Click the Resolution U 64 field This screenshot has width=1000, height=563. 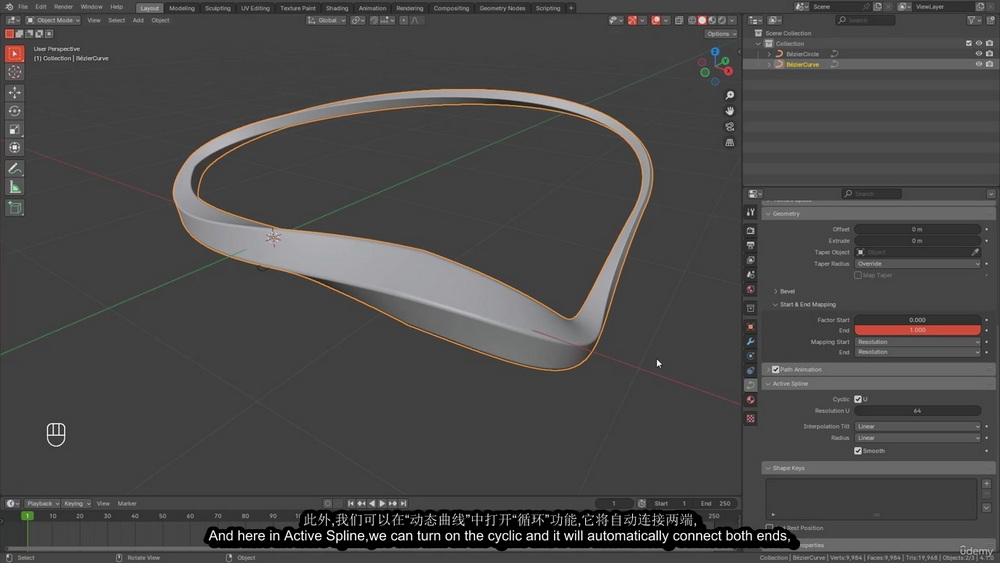pyautogui.click(x=917, y=411)
